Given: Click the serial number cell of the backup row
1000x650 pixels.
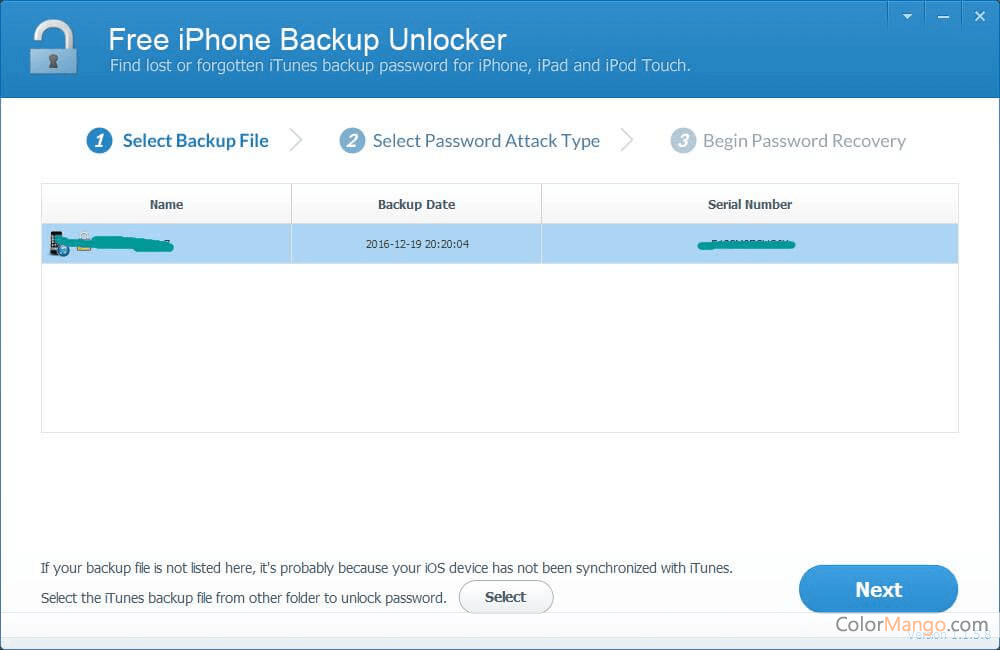Looking at the screenshot, I should point(750,244).
